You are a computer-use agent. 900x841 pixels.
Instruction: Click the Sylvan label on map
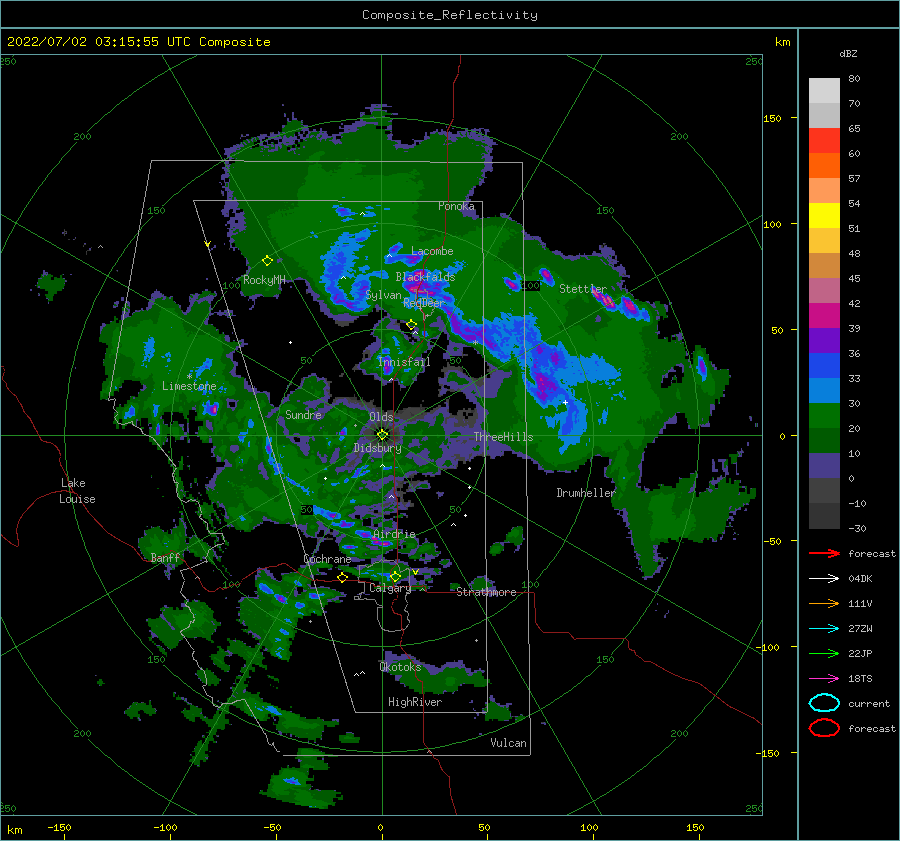pos(383,295)
